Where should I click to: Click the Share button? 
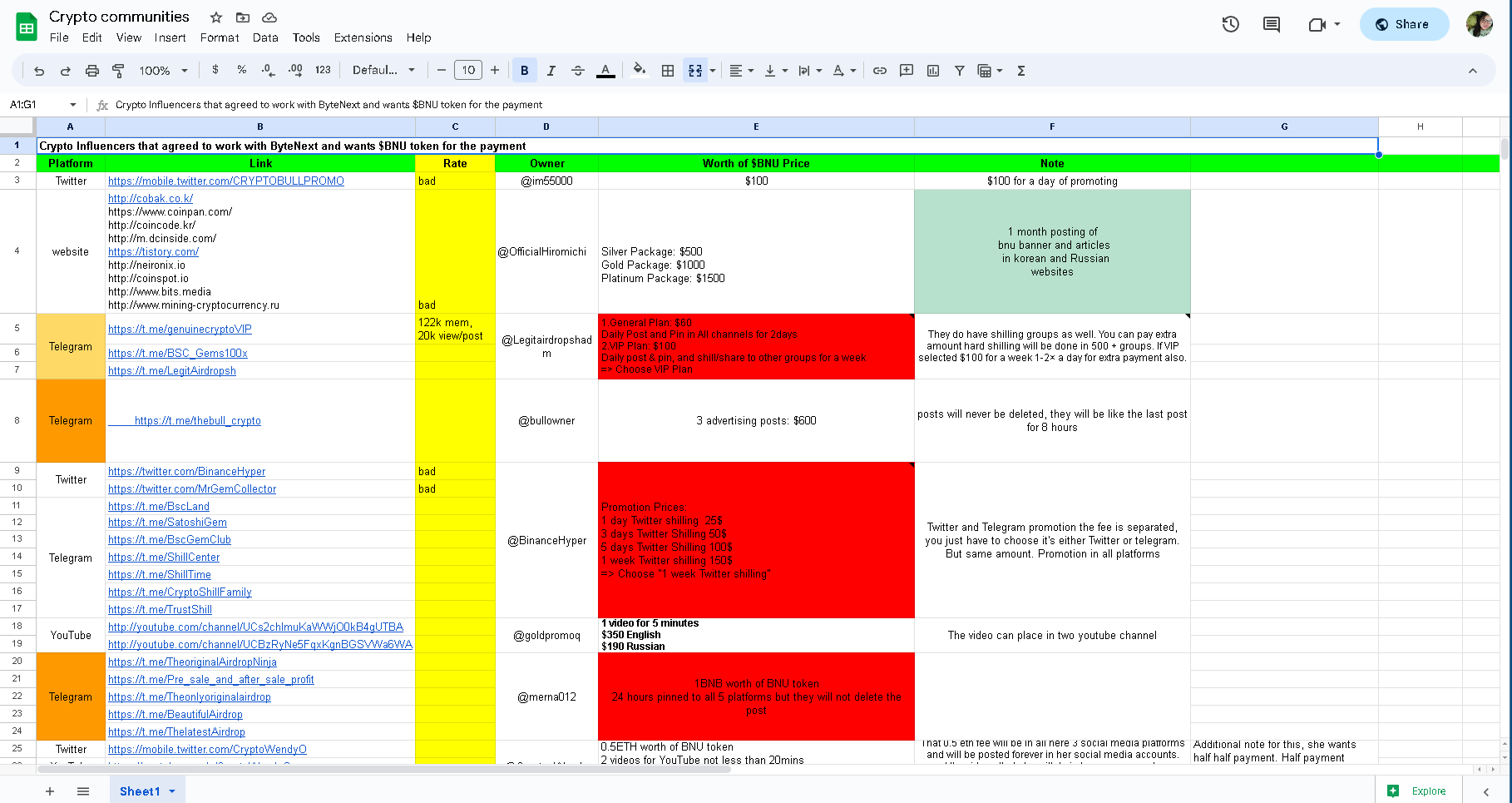1404,24
